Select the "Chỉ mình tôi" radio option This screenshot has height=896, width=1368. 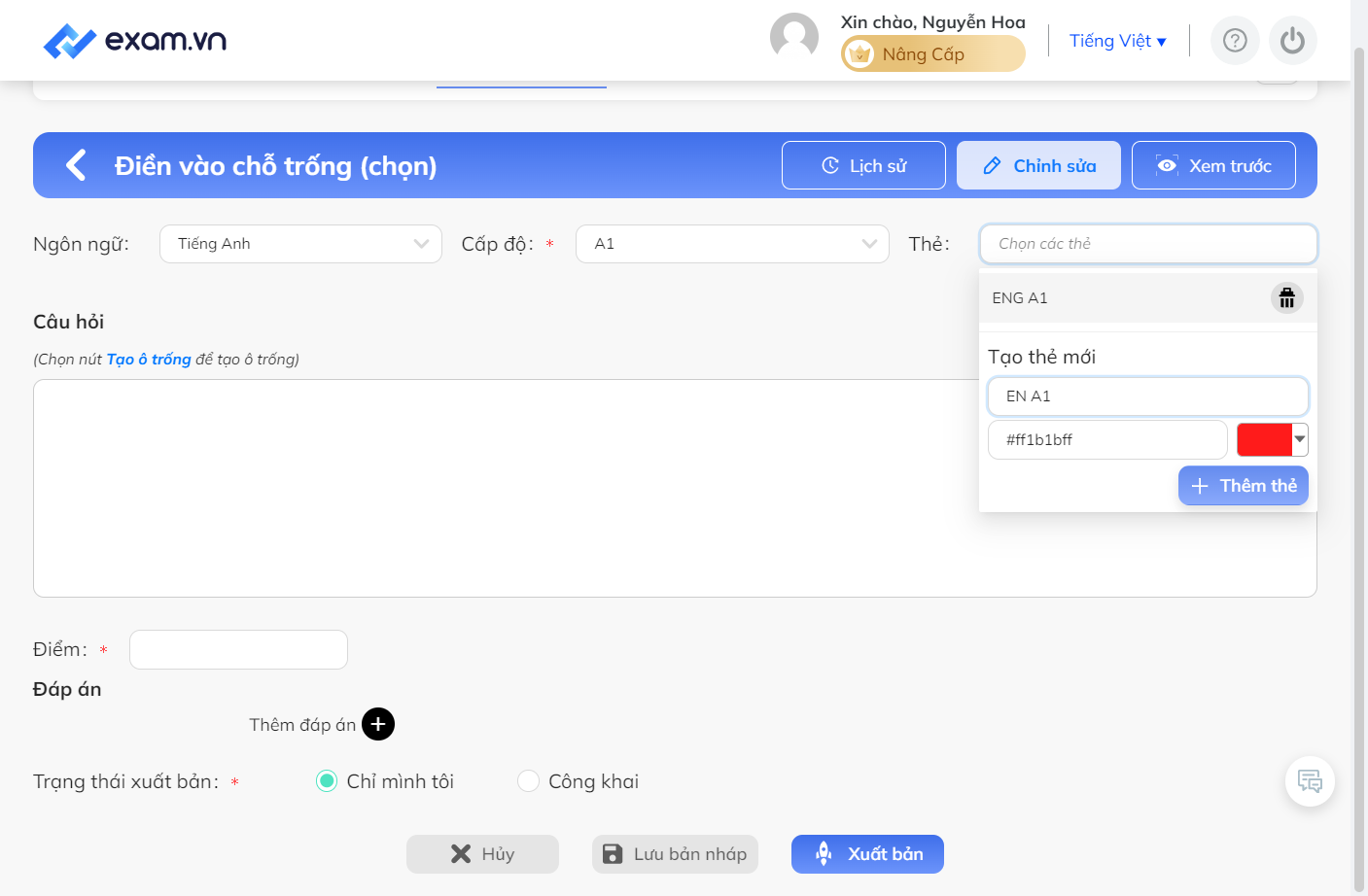point(327,781)
